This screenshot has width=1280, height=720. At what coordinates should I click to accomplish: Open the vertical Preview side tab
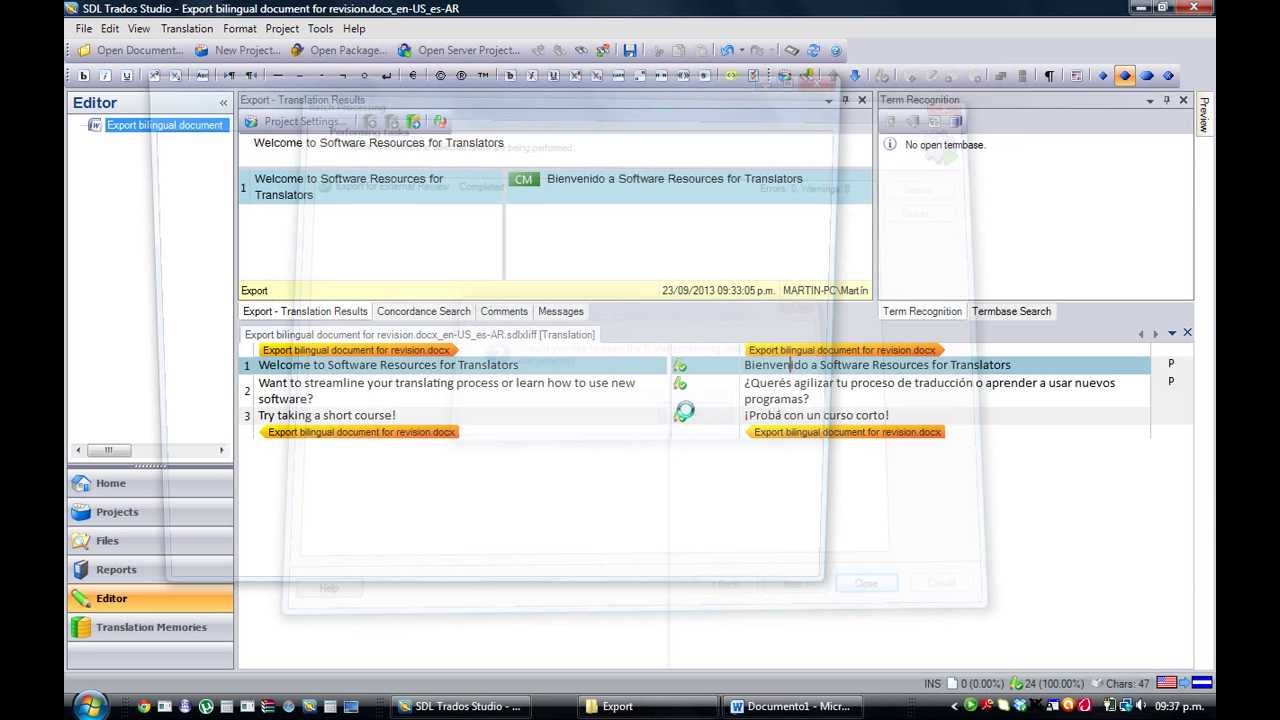point(1204,115)
